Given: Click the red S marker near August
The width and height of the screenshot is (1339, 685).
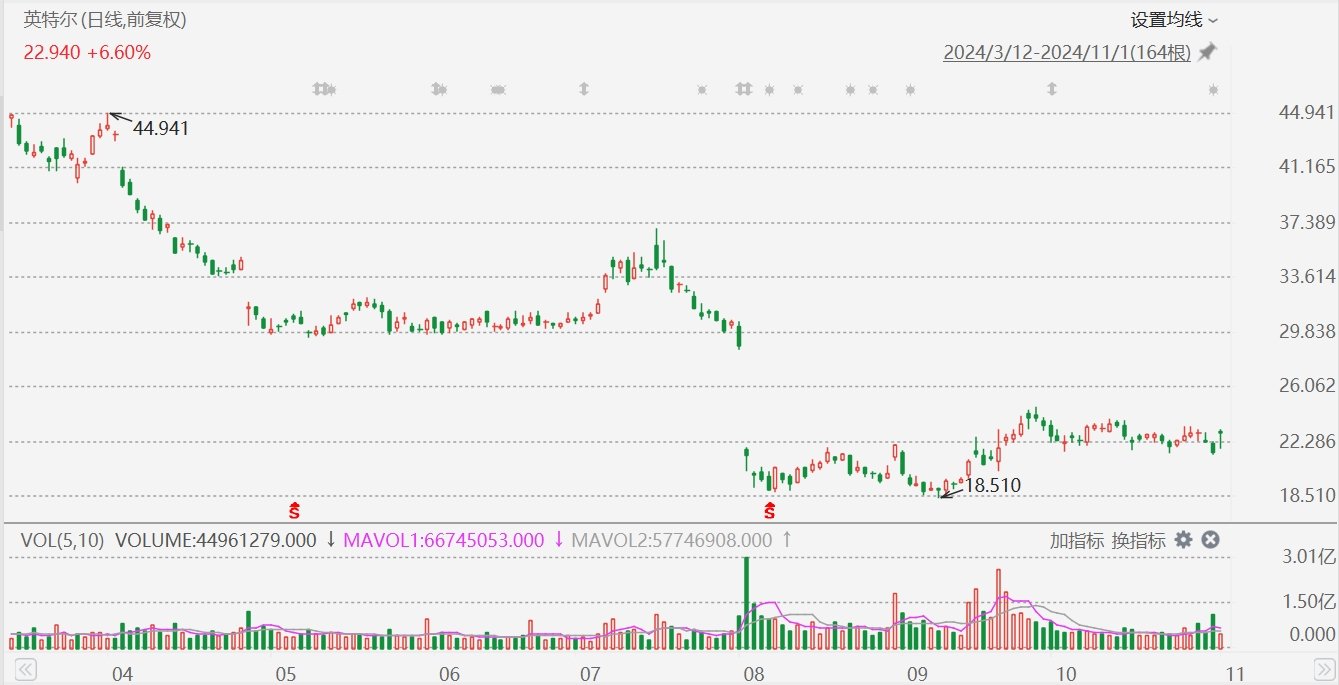Looking at the screenshot, I should click(x=770, y=511).
